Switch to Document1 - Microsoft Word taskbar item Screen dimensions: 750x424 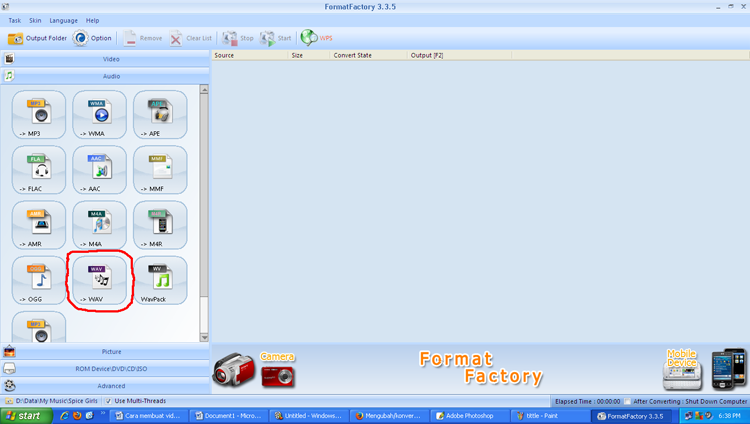[x=229, y=416]
